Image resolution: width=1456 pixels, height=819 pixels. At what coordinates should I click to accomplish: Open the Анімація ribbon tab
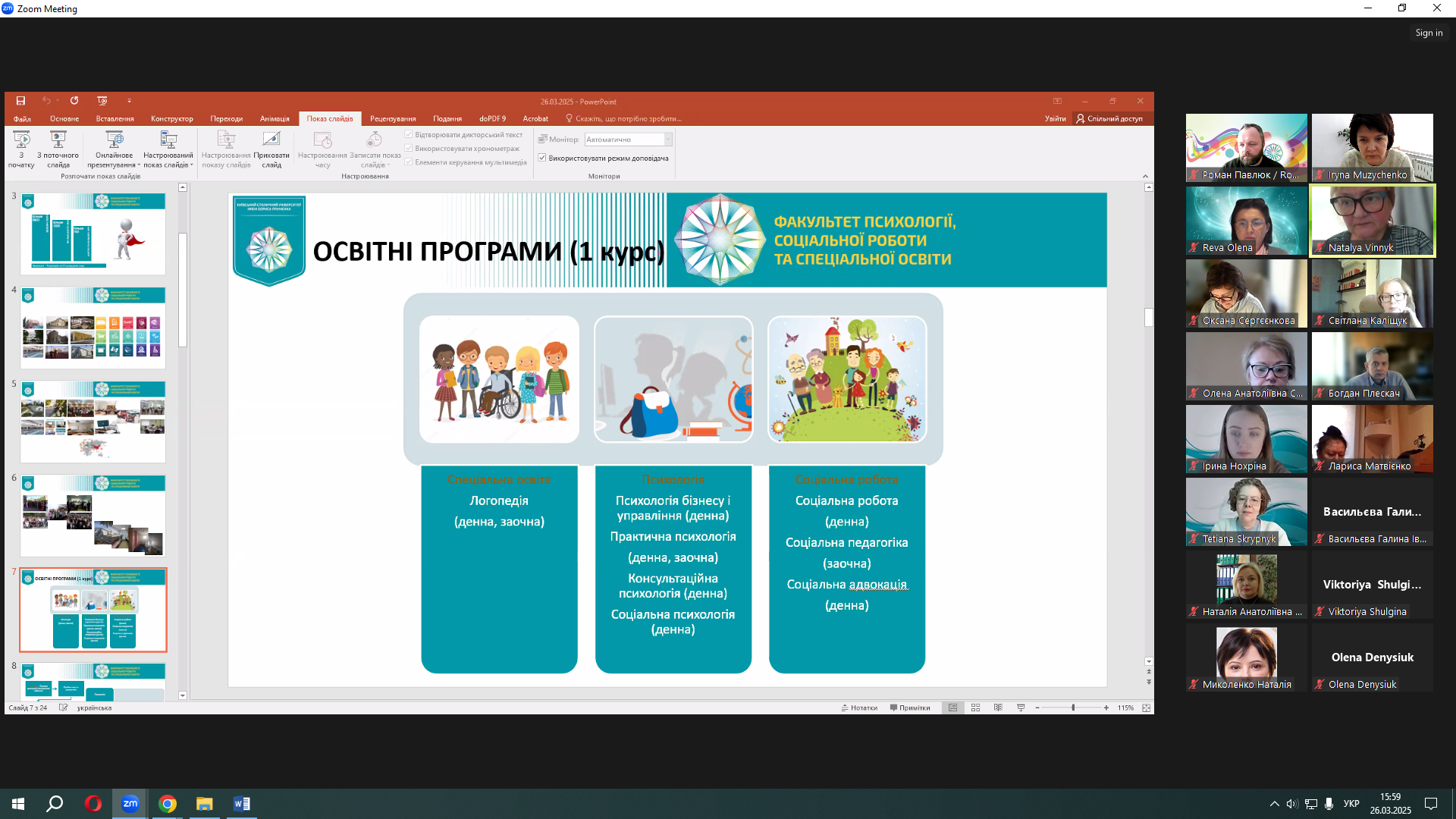[x=275, y=118]
